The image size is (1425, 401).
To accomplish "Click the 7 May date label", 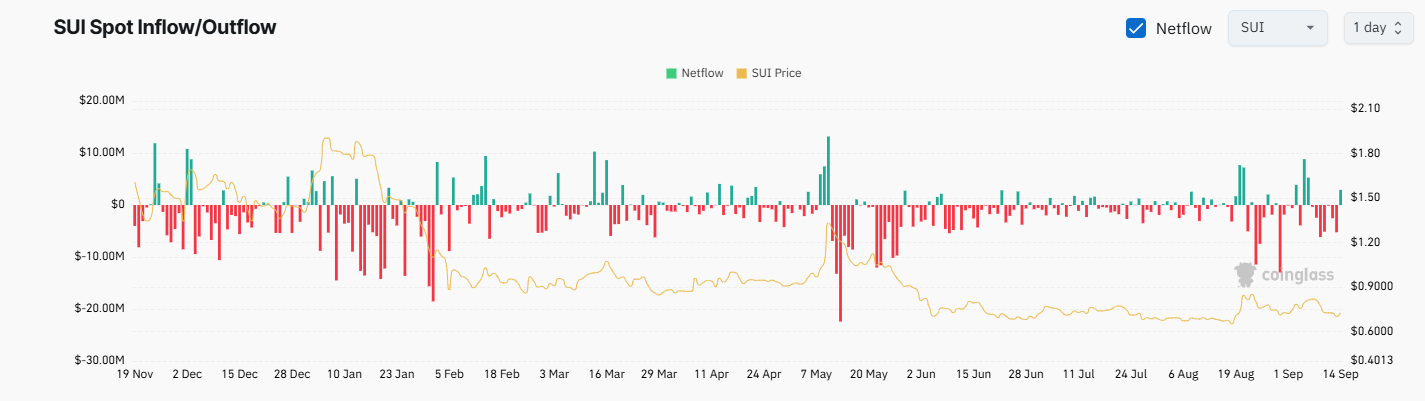I will (x=816, y=374).
